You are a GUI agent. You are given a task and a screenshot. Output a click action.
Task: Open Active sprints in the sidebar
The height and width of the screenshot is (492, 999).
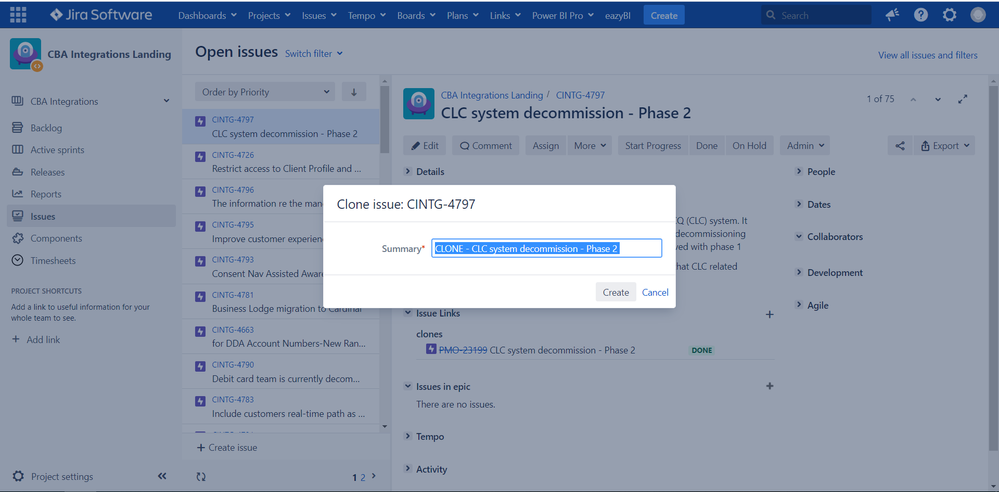pyautogui.click(x=57, y=150)
